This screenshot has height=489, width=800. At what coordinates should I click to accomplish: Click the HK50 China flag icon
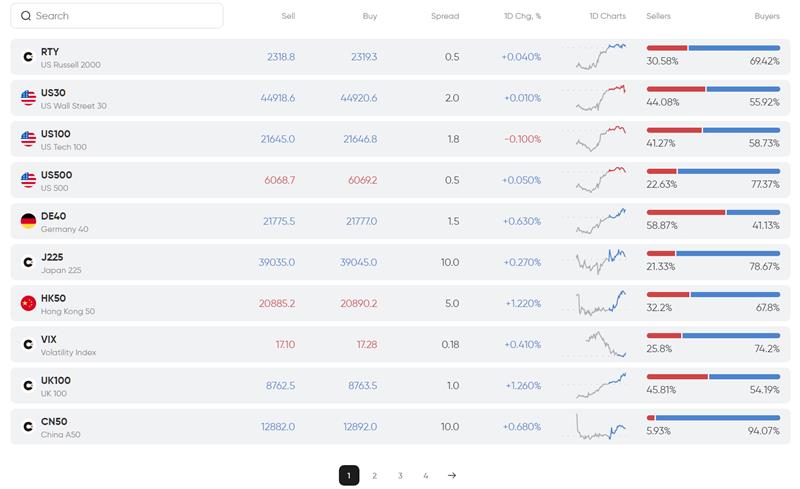tap(28, 303)
